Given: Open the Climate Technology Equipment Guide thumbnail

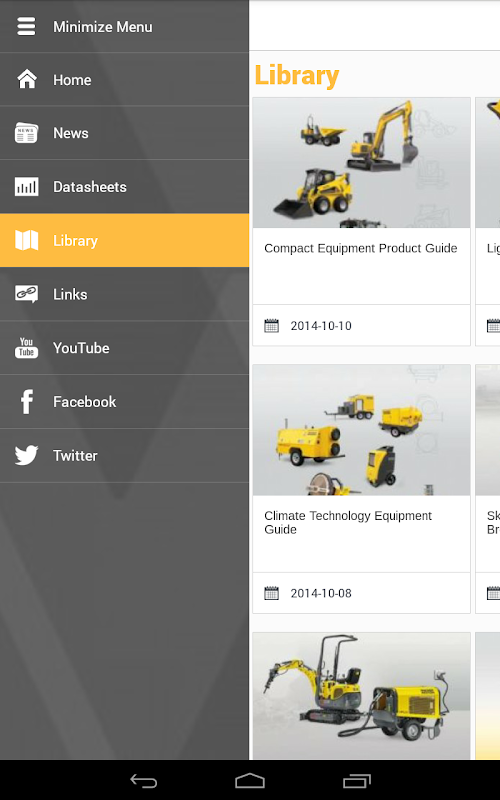Looking at the screenshot, I should click(x=361, y=430).
